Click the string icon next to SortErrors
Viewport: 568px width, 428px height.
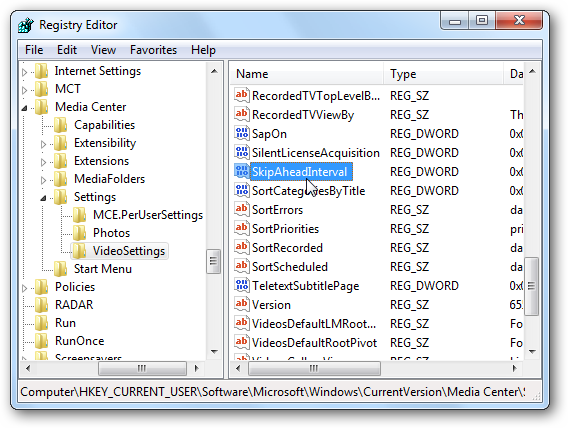241,209
